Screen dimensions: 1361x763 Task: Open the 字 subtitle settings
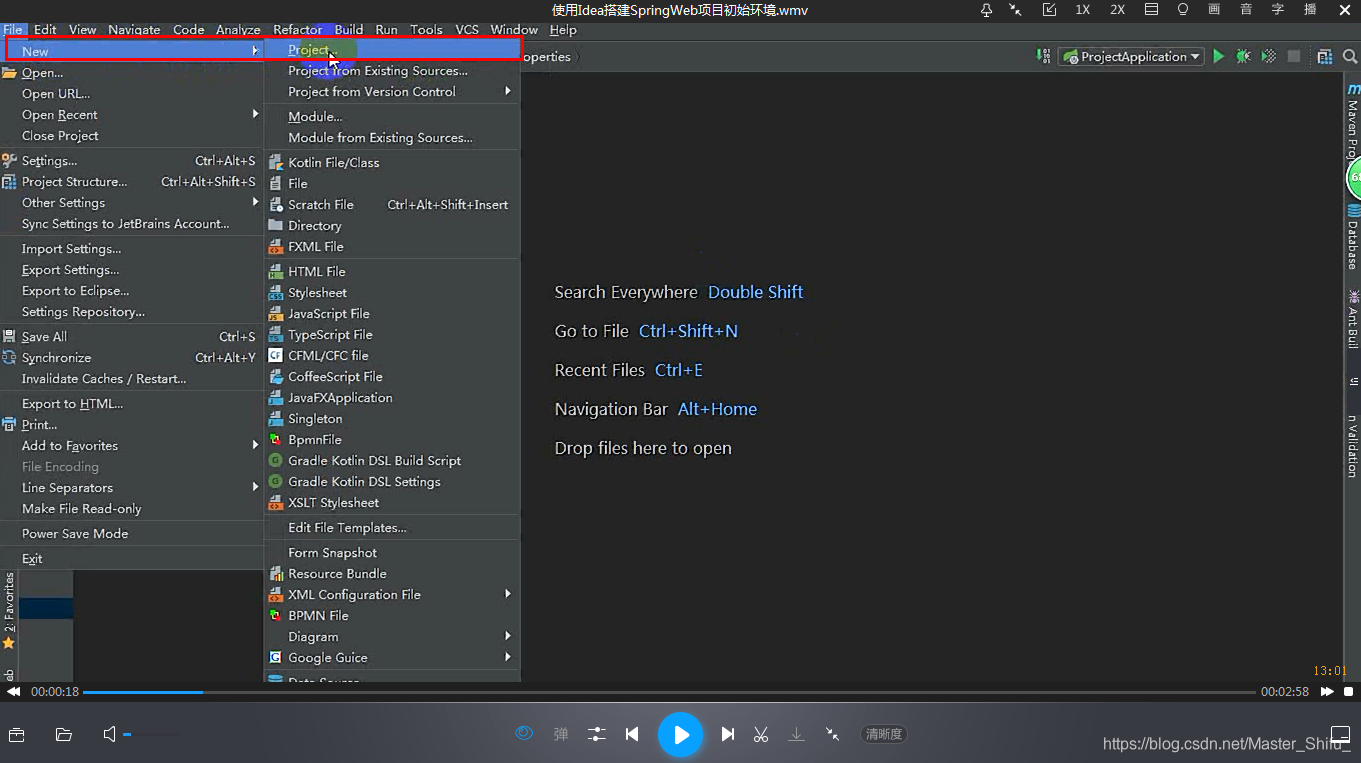click(x=1278, y=10)
